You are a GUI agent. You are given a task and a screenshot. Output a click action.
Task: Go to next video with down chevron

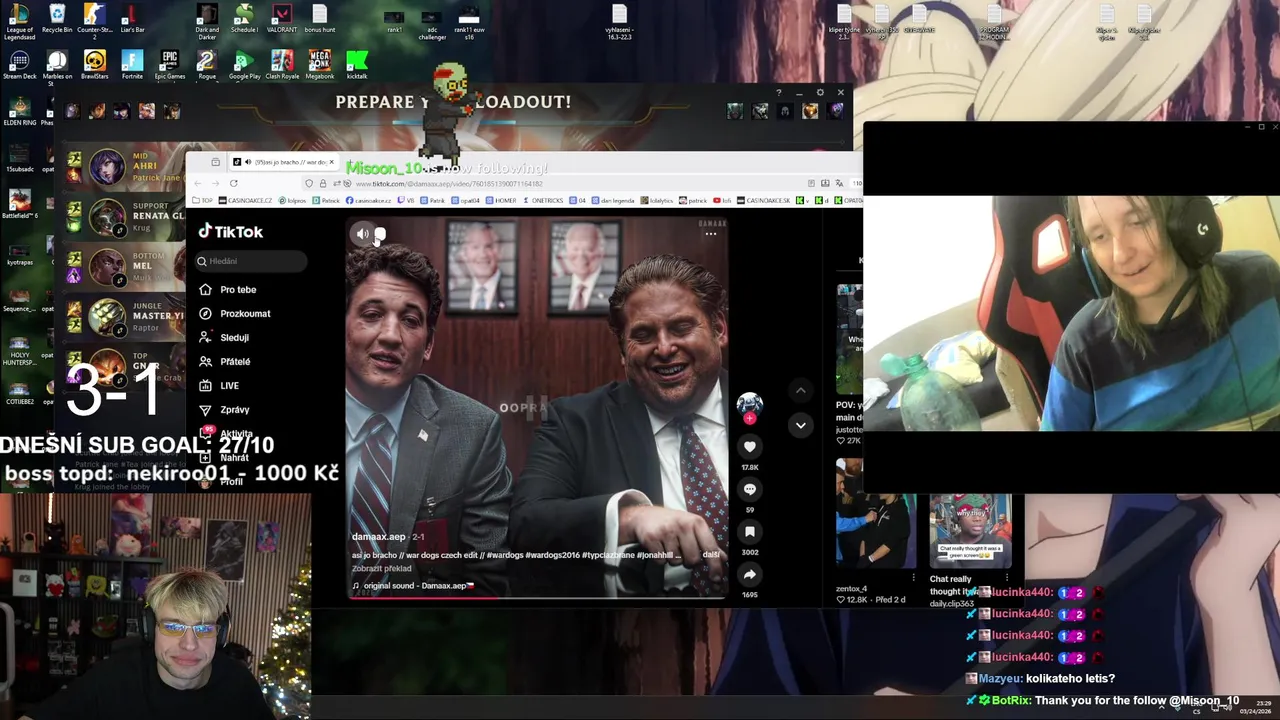point(800,425)
